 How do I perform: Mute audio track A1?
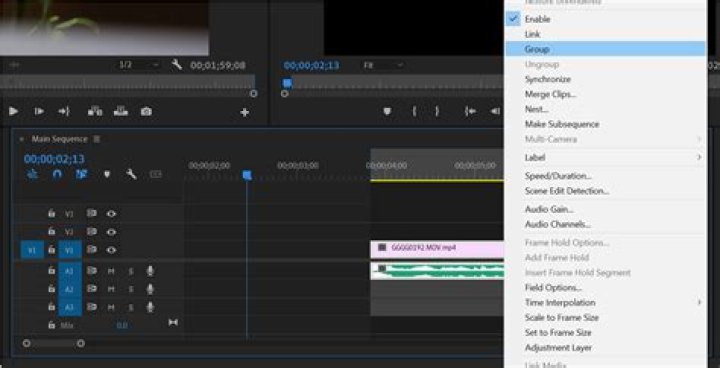111,272
